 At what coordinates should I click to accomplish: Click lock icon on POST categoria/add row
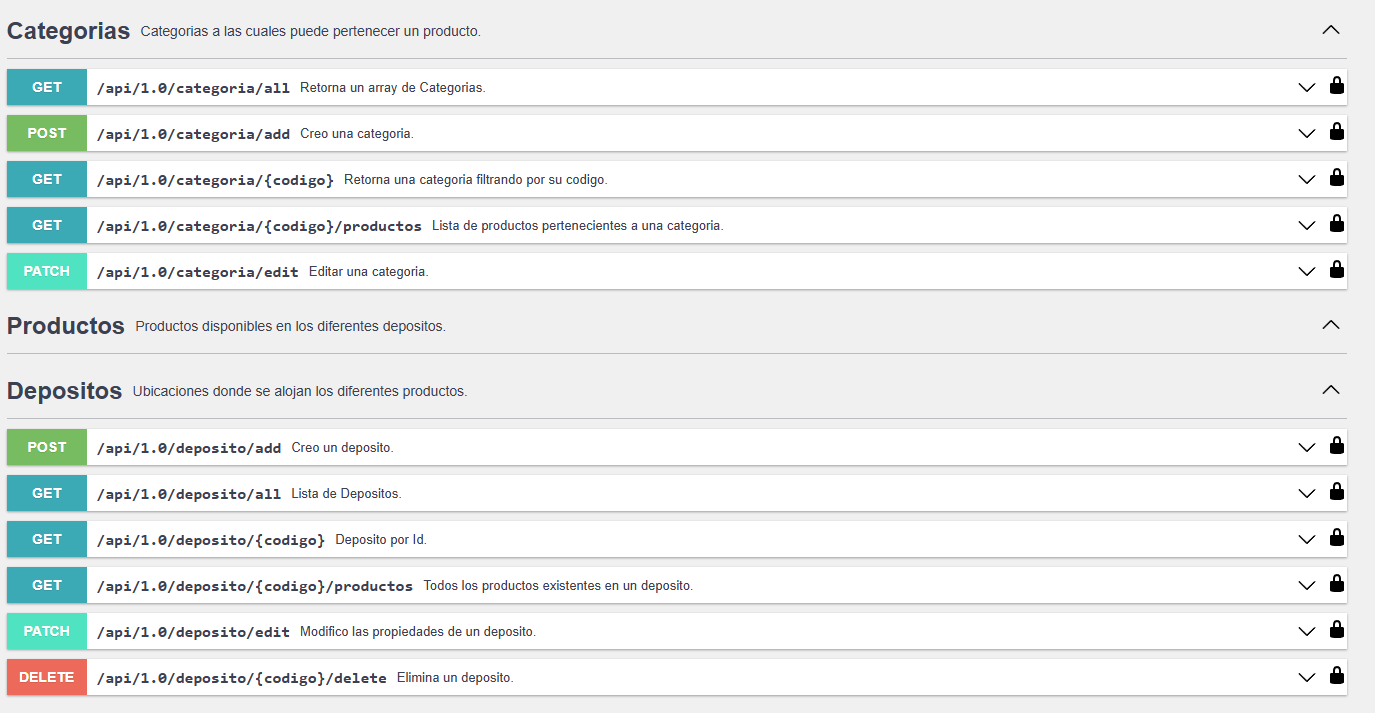(1336, 131)
